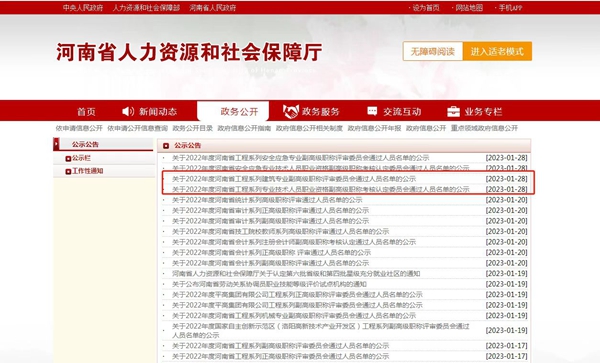Open 网站地图 from the top bar
Screen dimensions: 600x363
469,8
